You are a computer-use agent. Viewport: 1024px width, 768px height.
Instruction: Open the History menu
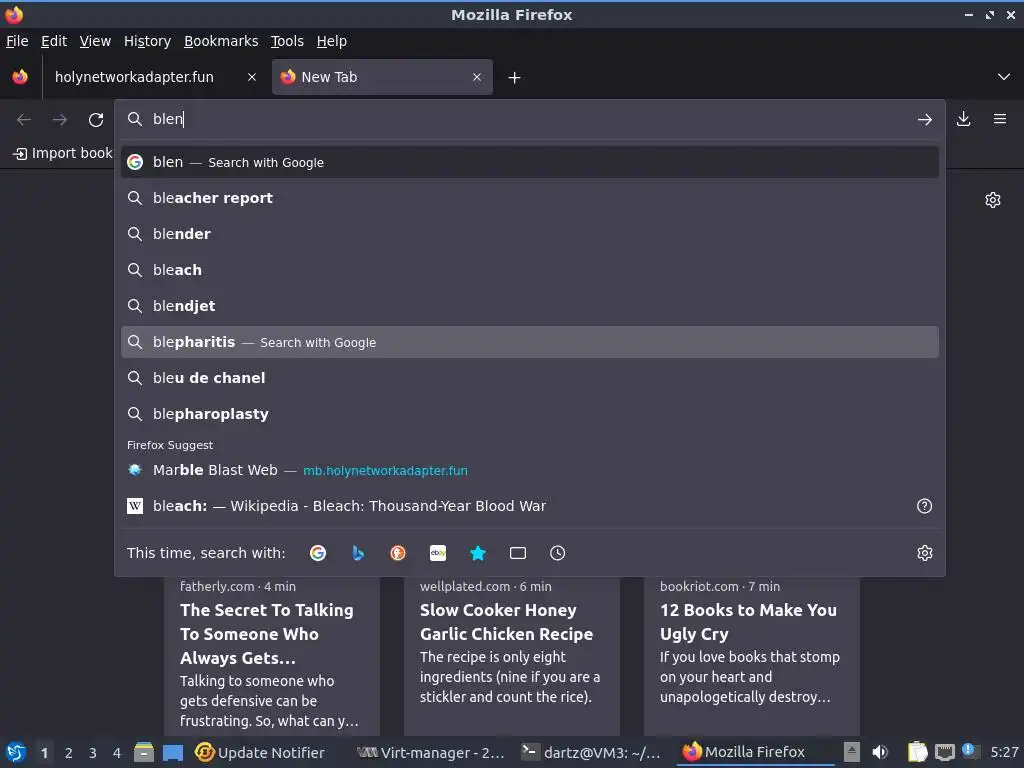(x=148, y=41)
